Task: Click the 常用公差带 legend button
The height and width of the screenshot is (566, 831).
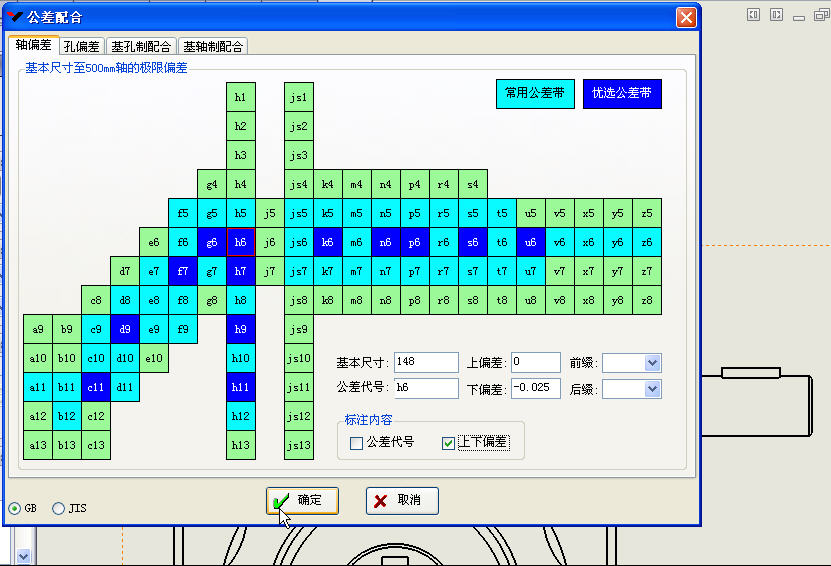Action: 535,93
